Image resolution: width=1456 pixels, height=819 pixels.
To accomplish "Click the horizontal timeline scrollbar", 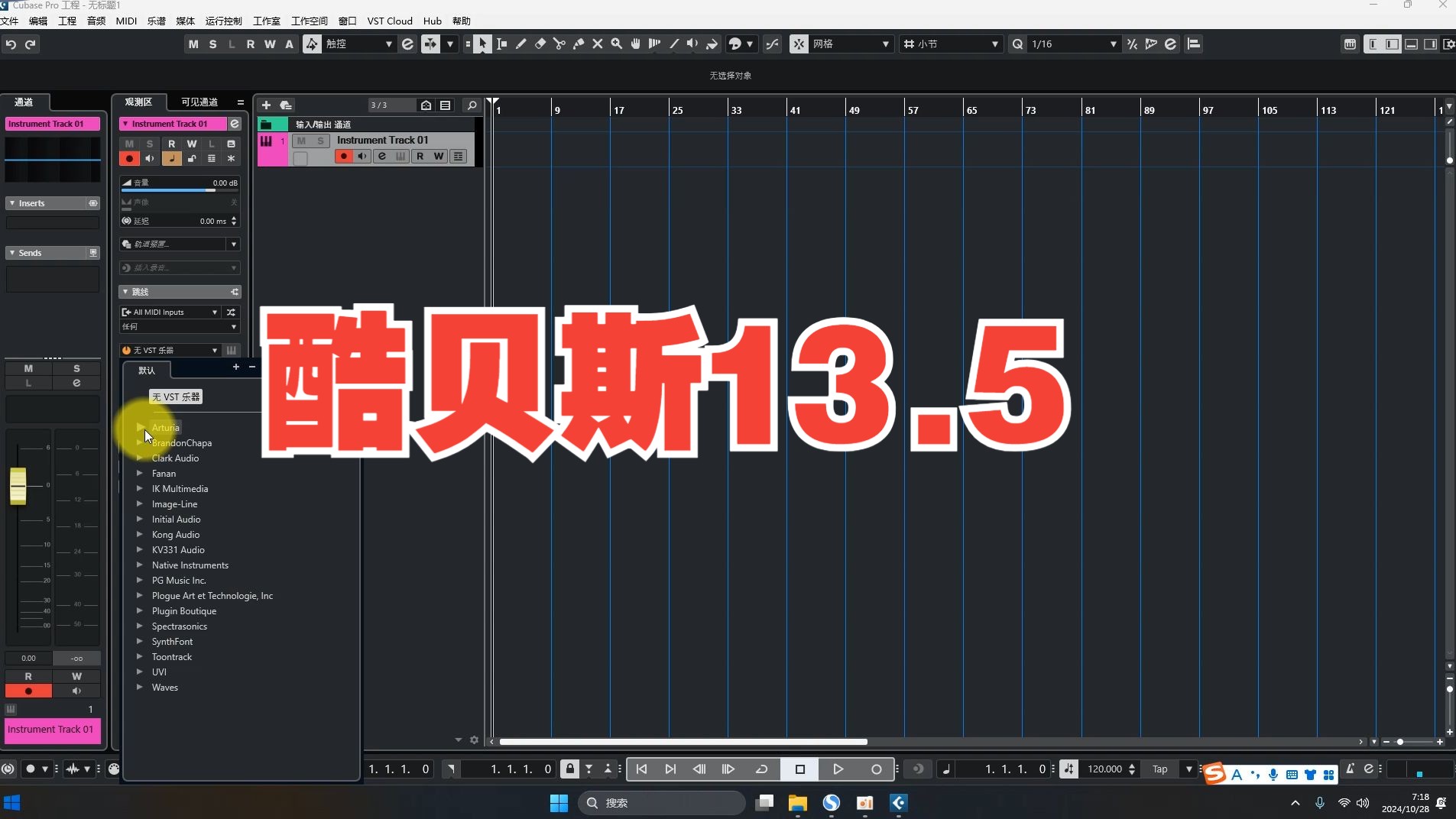I will click(x=683, y=742).
